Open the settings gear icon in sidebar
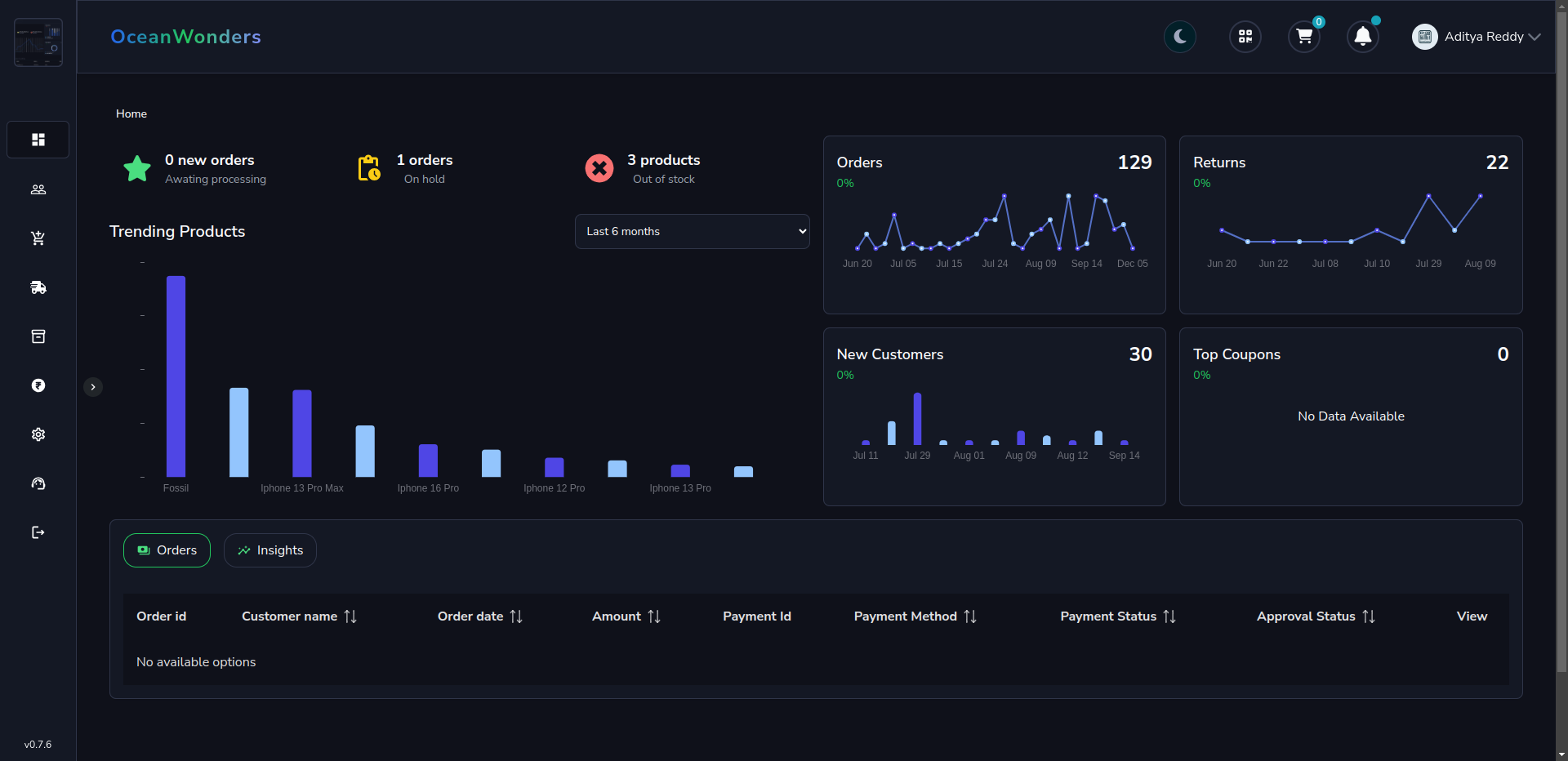Screen dimensions: 1568x761 [38, 434]
